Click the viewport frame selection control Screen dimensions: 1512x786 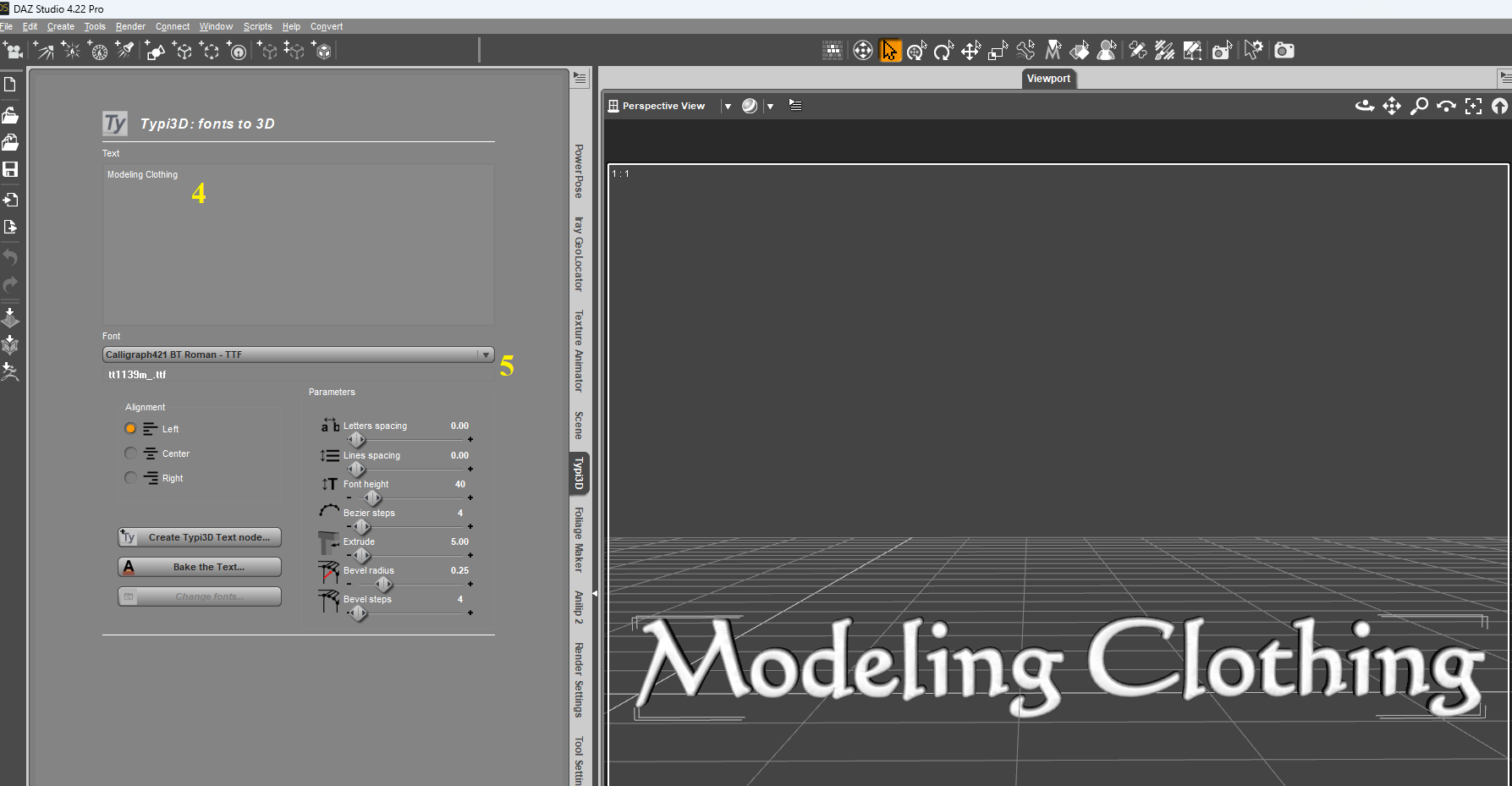[1473, 106]
